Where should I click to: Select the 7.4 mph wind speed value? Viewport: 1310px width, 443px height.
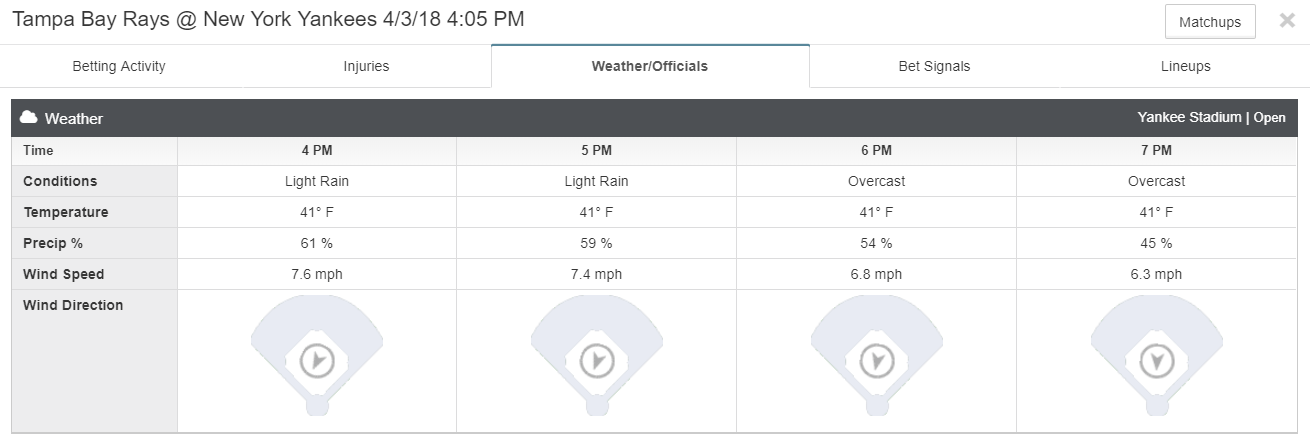pos(597,274)
